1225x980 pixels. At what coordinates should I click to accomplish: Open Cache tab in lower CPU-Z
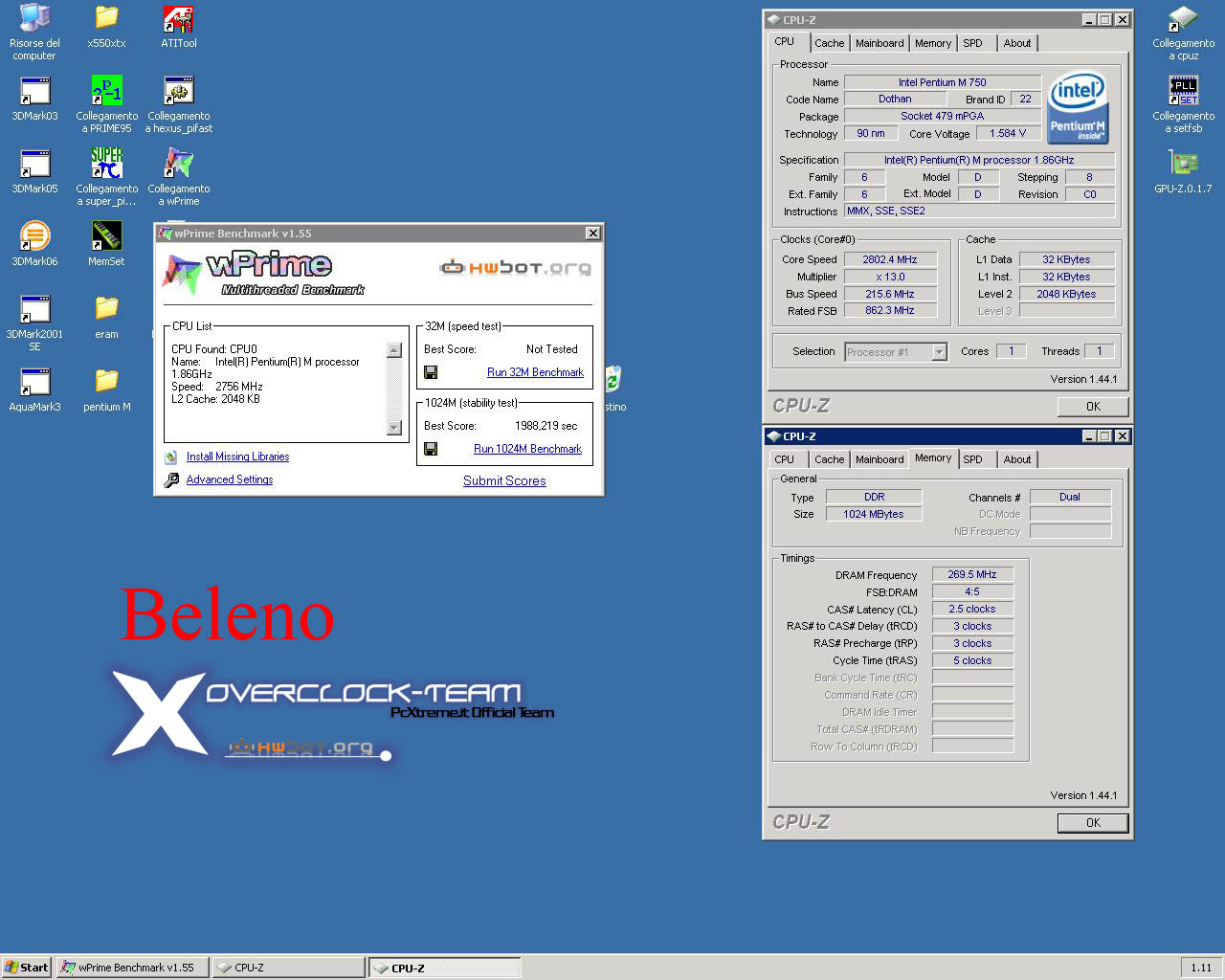tap(829, 459)
